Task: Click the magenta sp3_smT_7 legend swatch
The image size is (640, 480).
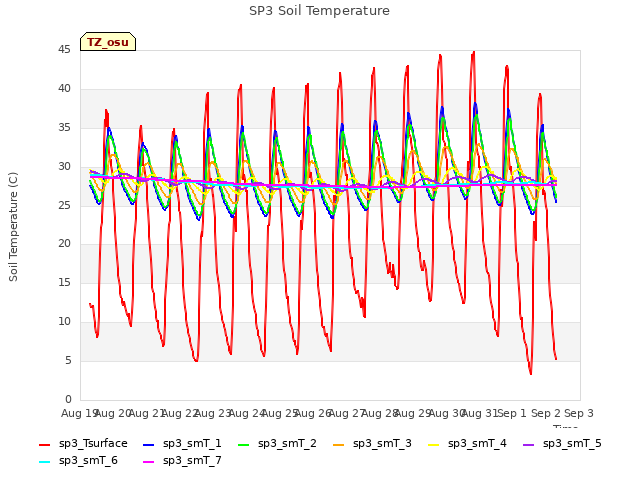Action: pos(149,462)
